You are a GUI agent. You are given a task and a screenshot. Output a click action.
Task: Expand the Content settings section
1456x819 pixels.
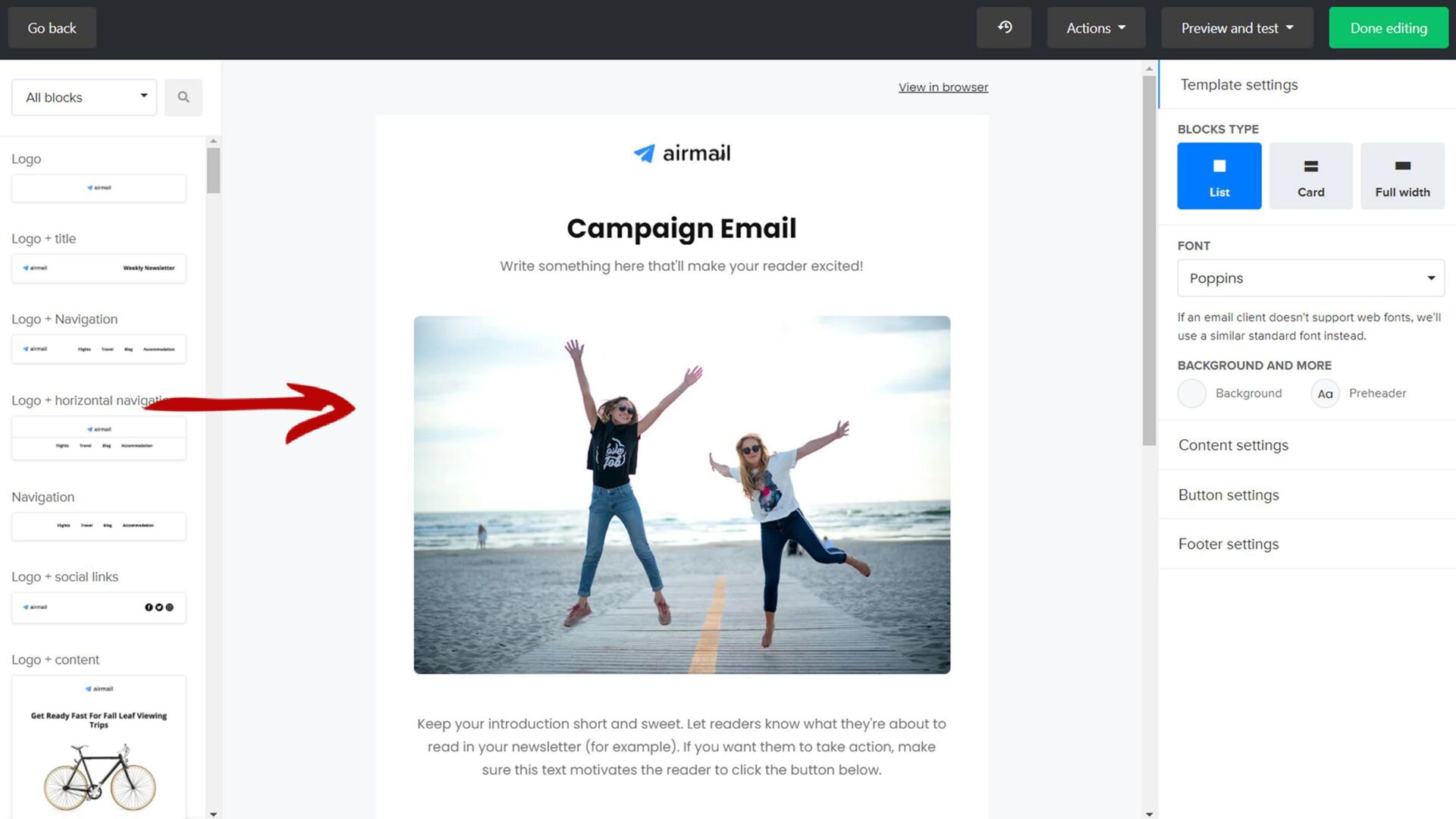(1233, 445)
